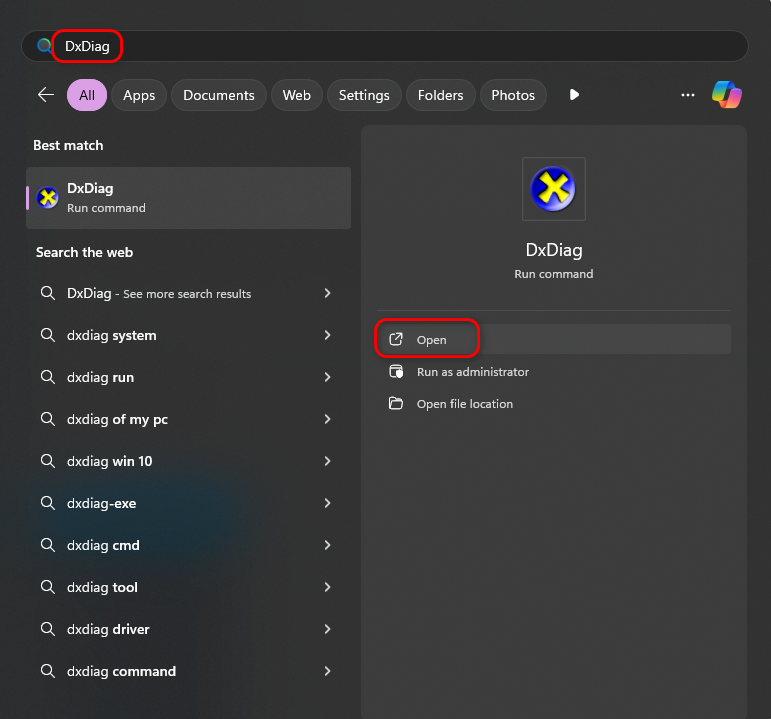Switch to the Apps filter tab

[139, 95]
